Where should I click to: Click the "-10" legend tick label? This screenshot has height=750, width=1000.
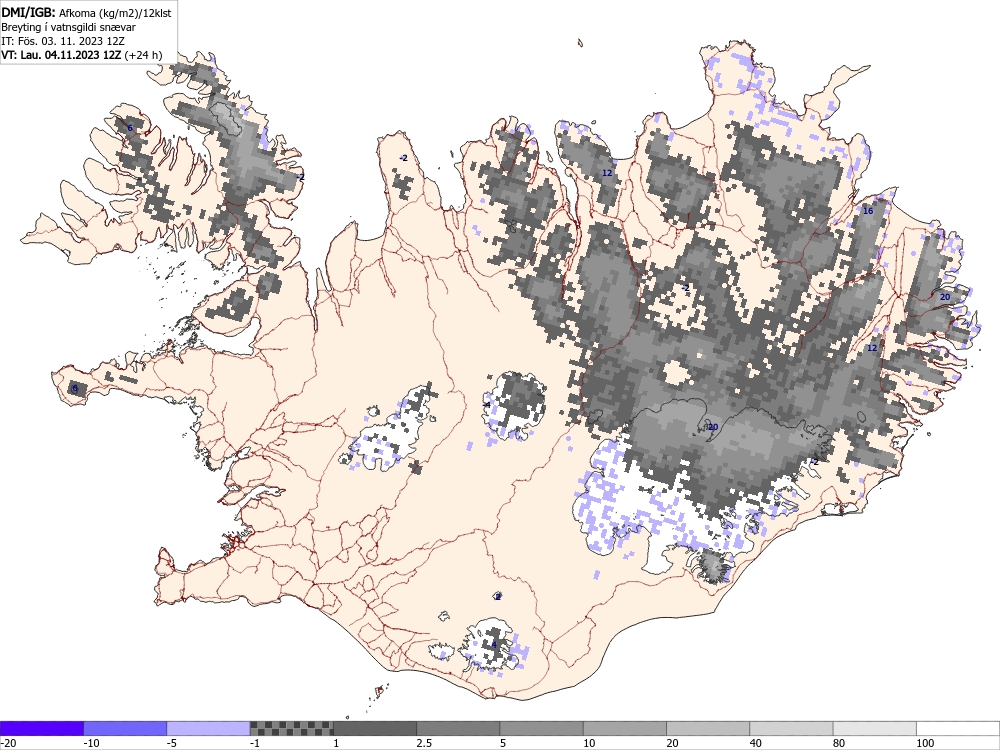point(92,743)
